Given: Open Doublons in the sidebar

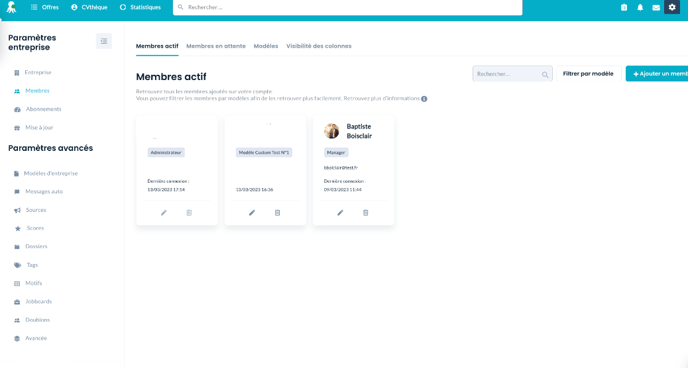Looking at the screenshot, I should pyautogui.click(x=38, y=320).
